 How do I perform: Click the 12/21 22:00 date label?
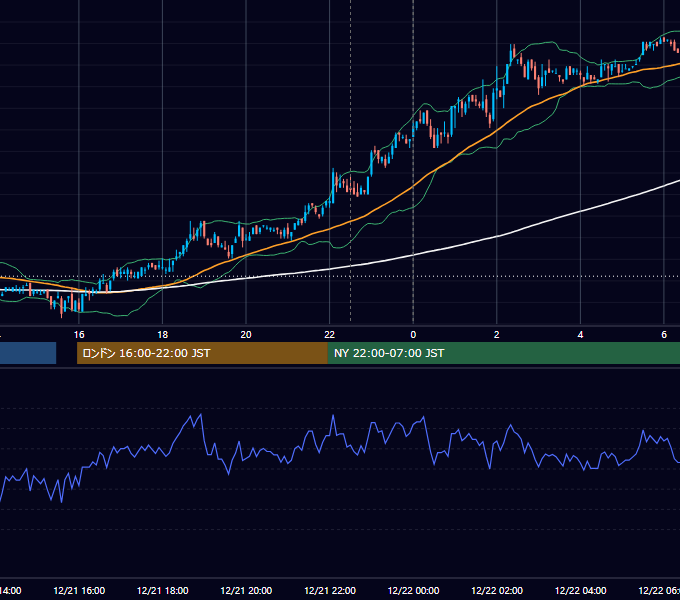330,591
